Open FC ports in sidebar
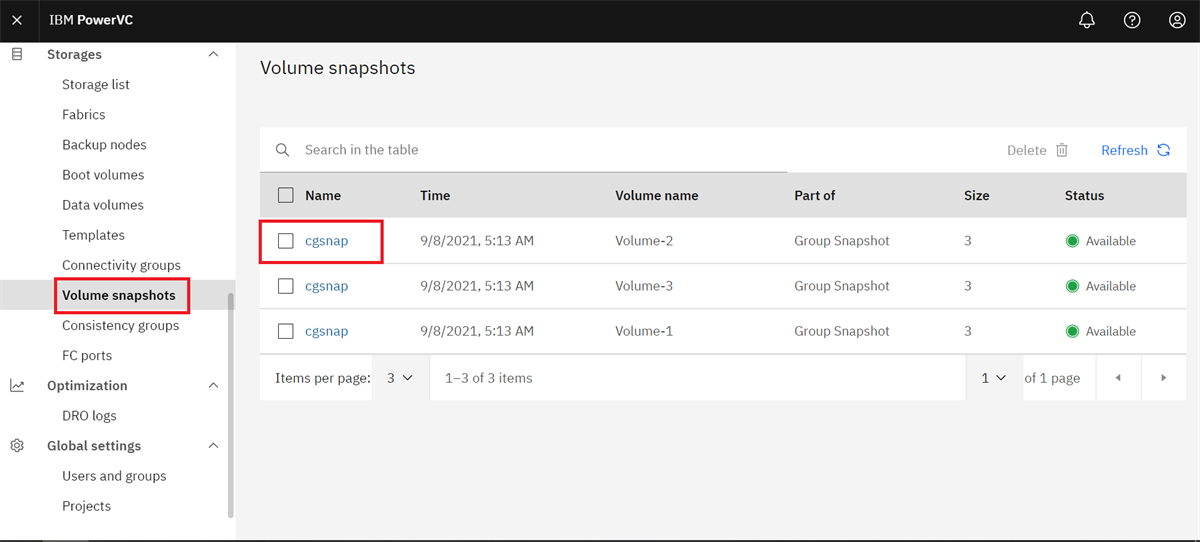 87,356
